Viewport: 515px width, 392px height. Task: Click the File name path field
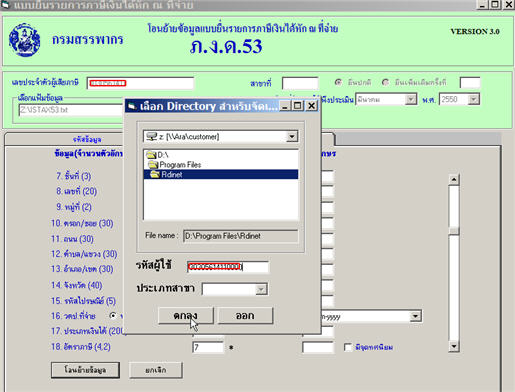[240, 236]
